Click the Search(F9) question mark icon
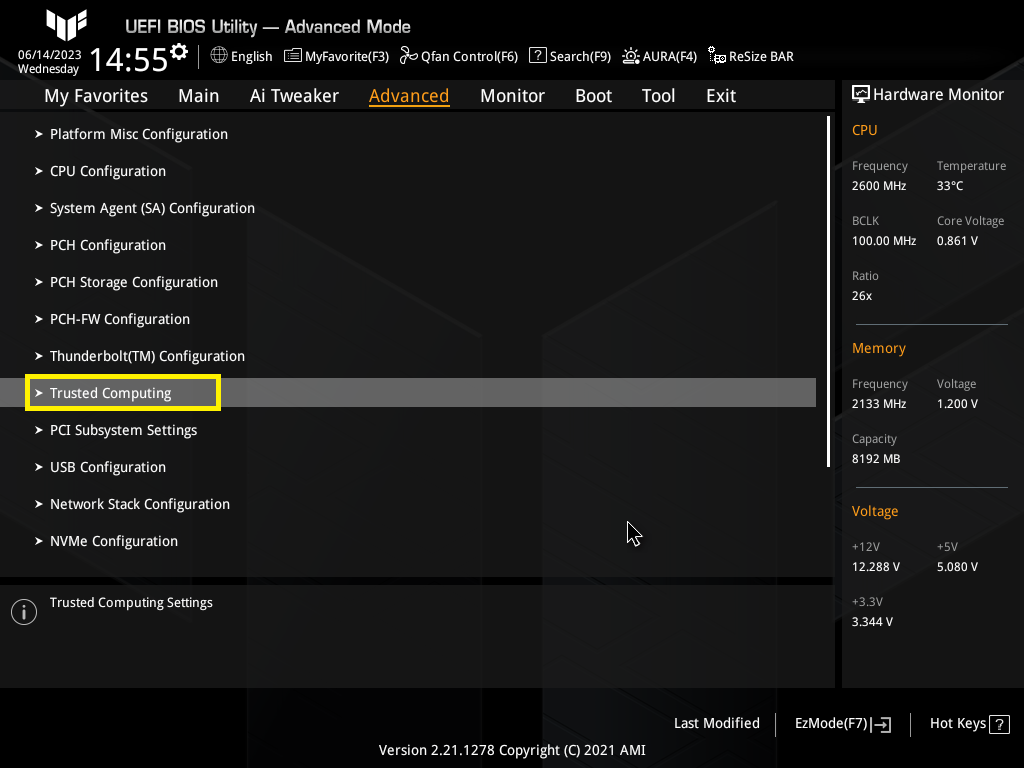Viewport: 1024px width, 768px height. tap(537, 56)
